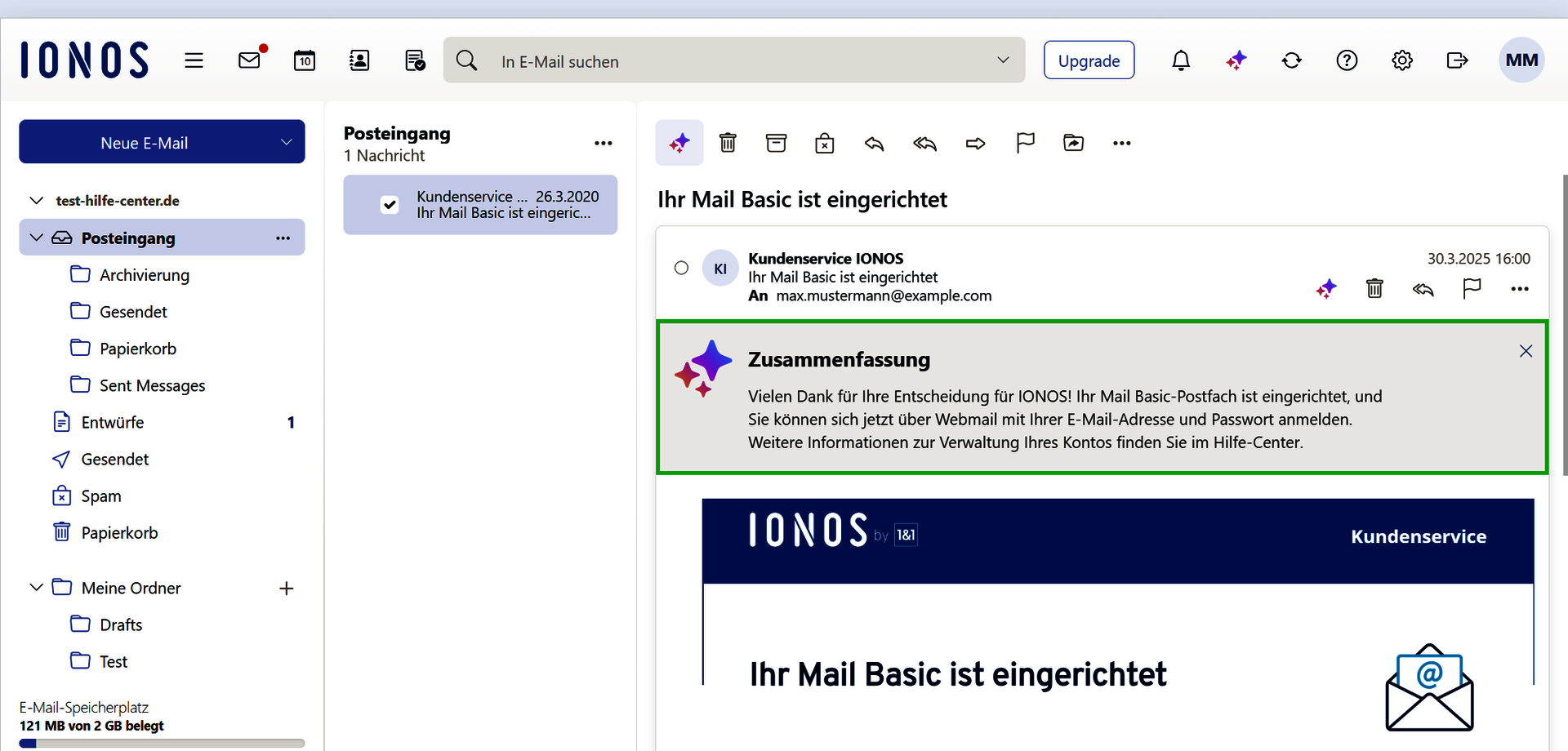Add new folder under Meine Ordner
The image size is (1568, 751).
287,589
